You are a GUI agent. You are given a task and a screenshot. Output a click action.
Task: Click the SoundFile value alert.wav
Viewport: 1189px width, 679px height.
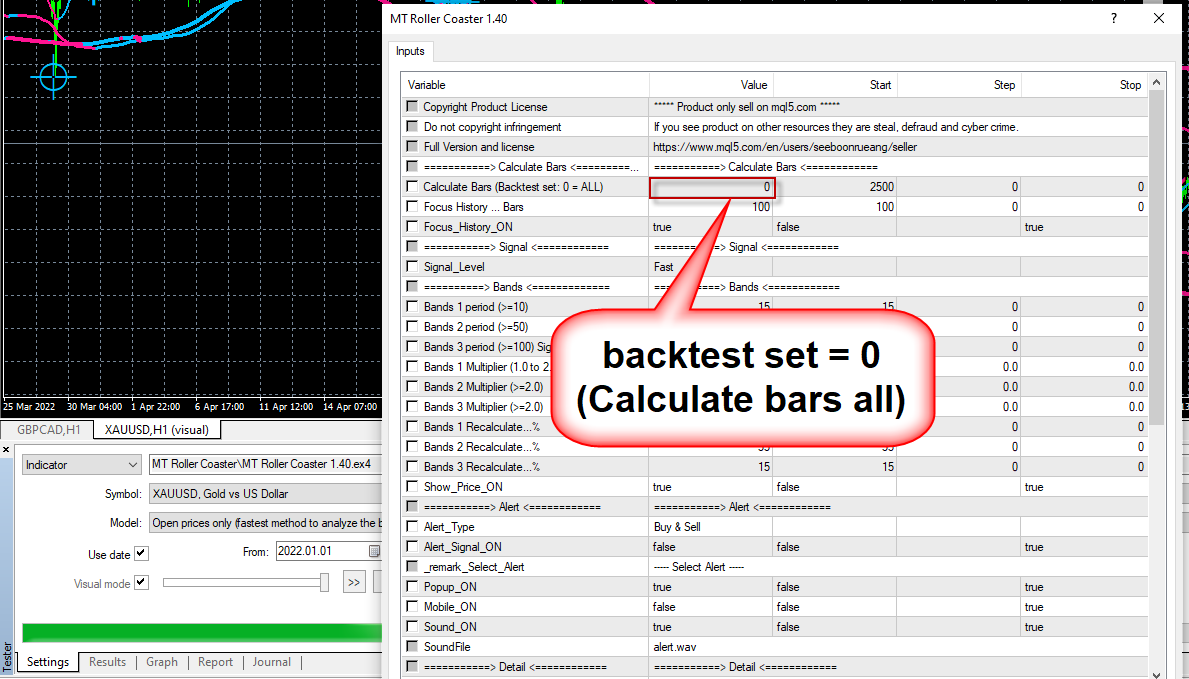point(675,646)
